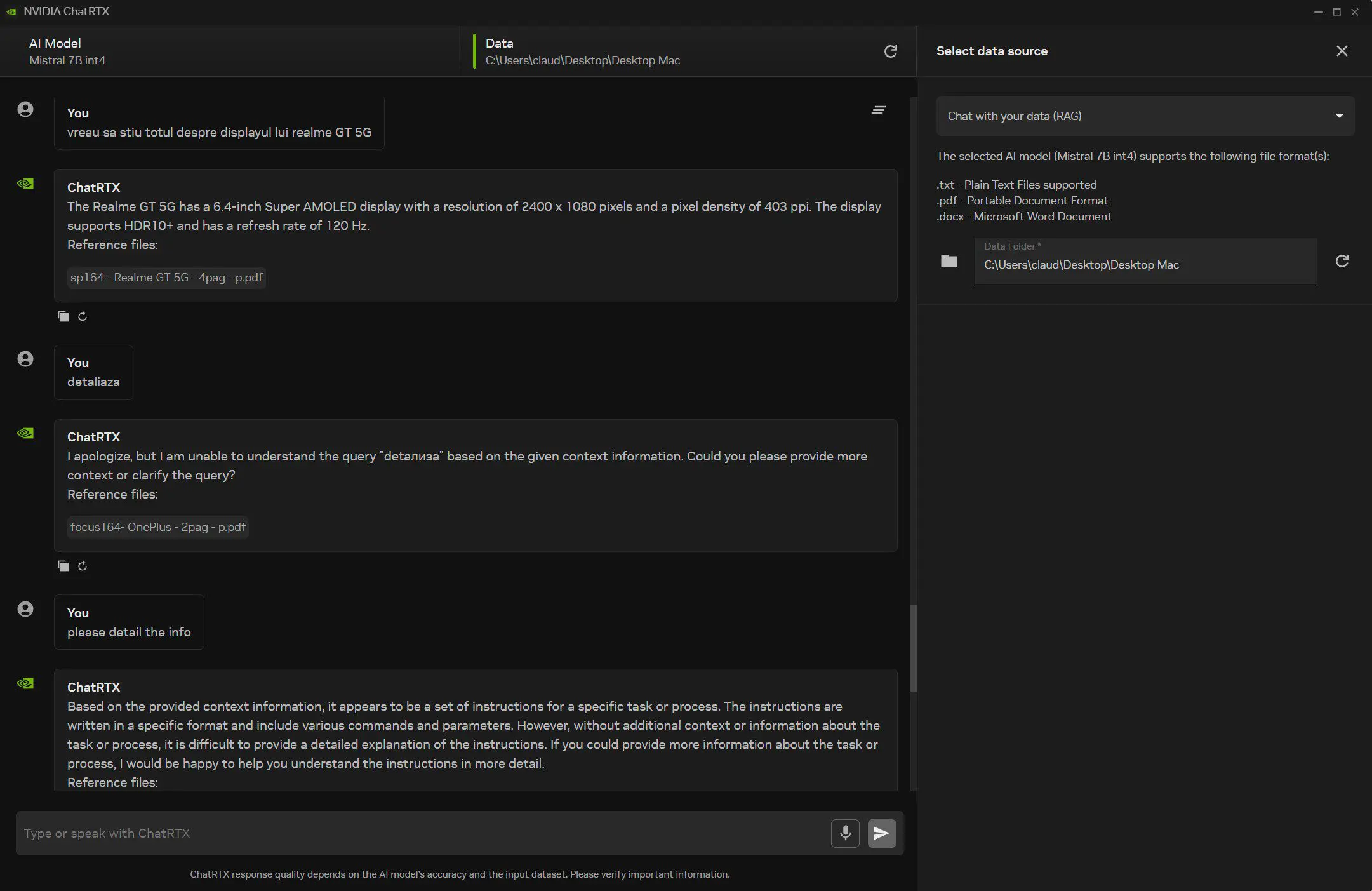Maximize the NVIDIA ChatRTX window

1336,11
